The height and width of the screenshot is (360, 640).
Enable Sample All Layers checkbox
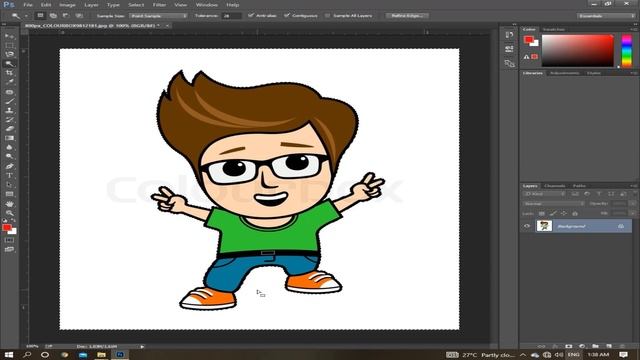coord(327,16)
